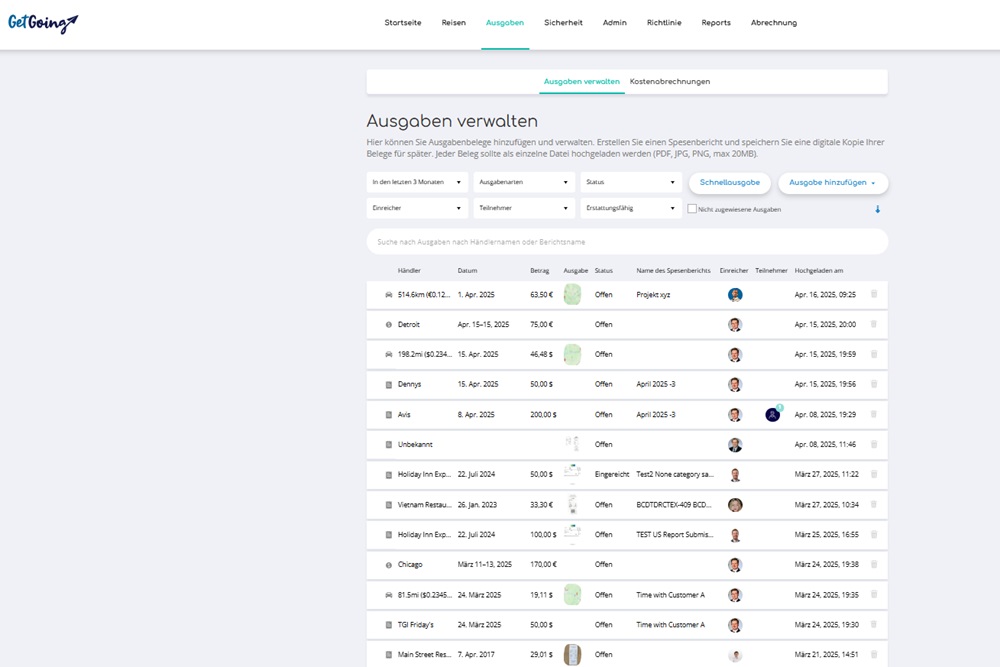Image resolution: width=1000 pixels, height=667 pixels.
Task: Switch to the Kostenabrechnungen tab
Action: [669, 81]
